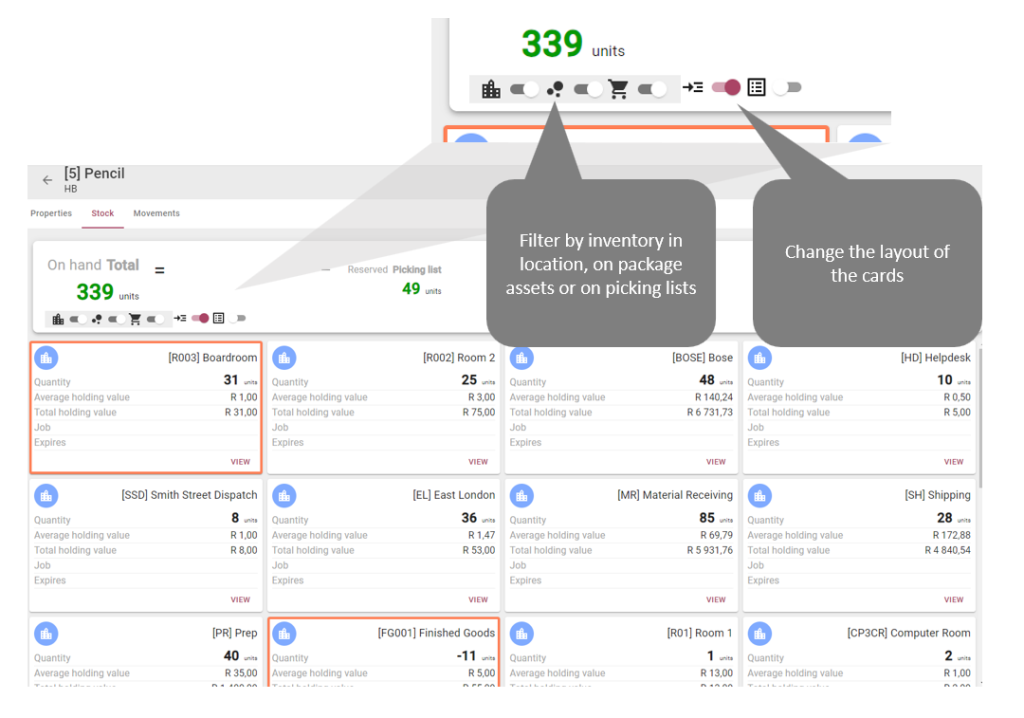Open the Computer Room location card

(x=862, y=650)
